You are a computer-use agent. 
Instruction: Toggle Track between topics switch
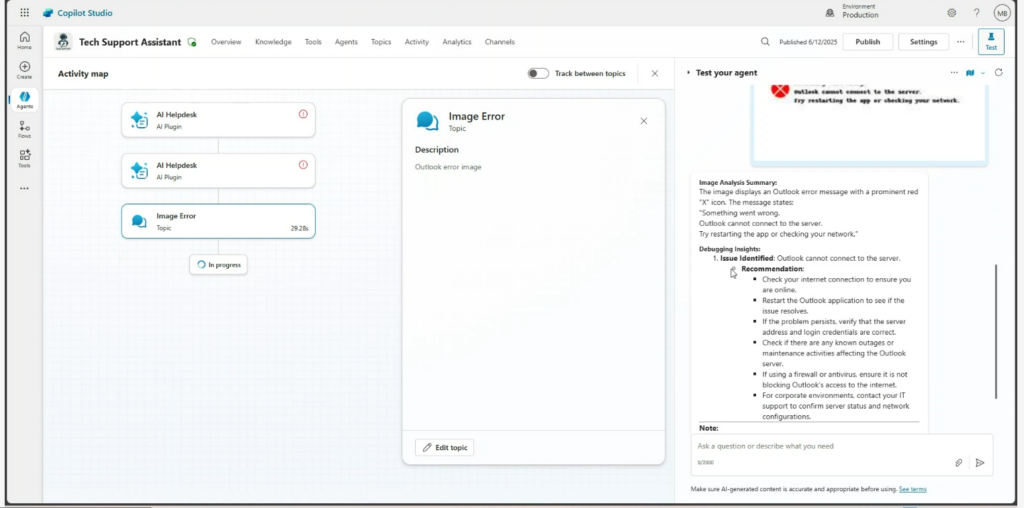tap(538, 74)
